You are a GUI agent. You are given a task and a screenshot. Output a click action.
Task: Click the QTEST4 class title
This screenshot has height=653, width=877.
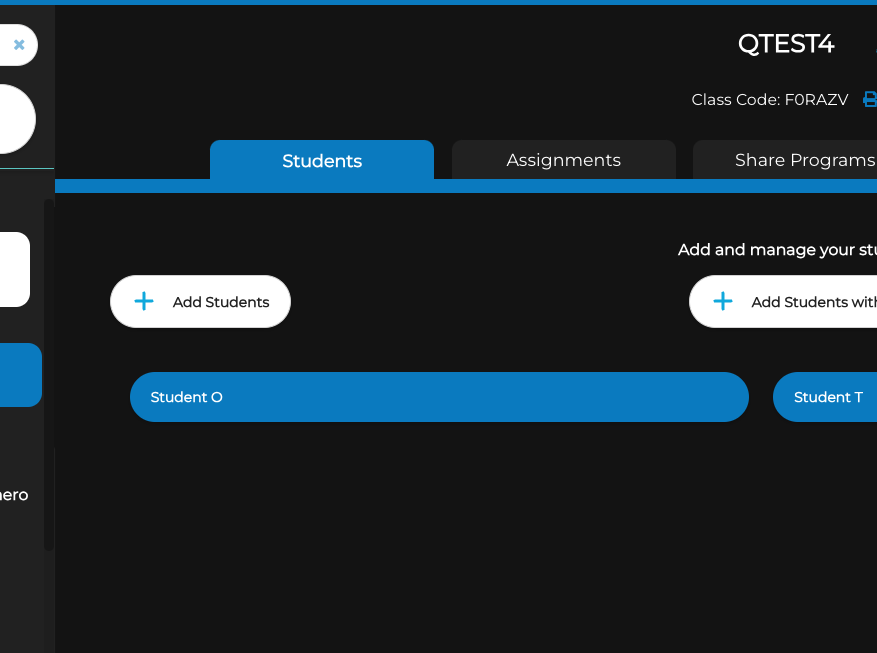[785, 44]
